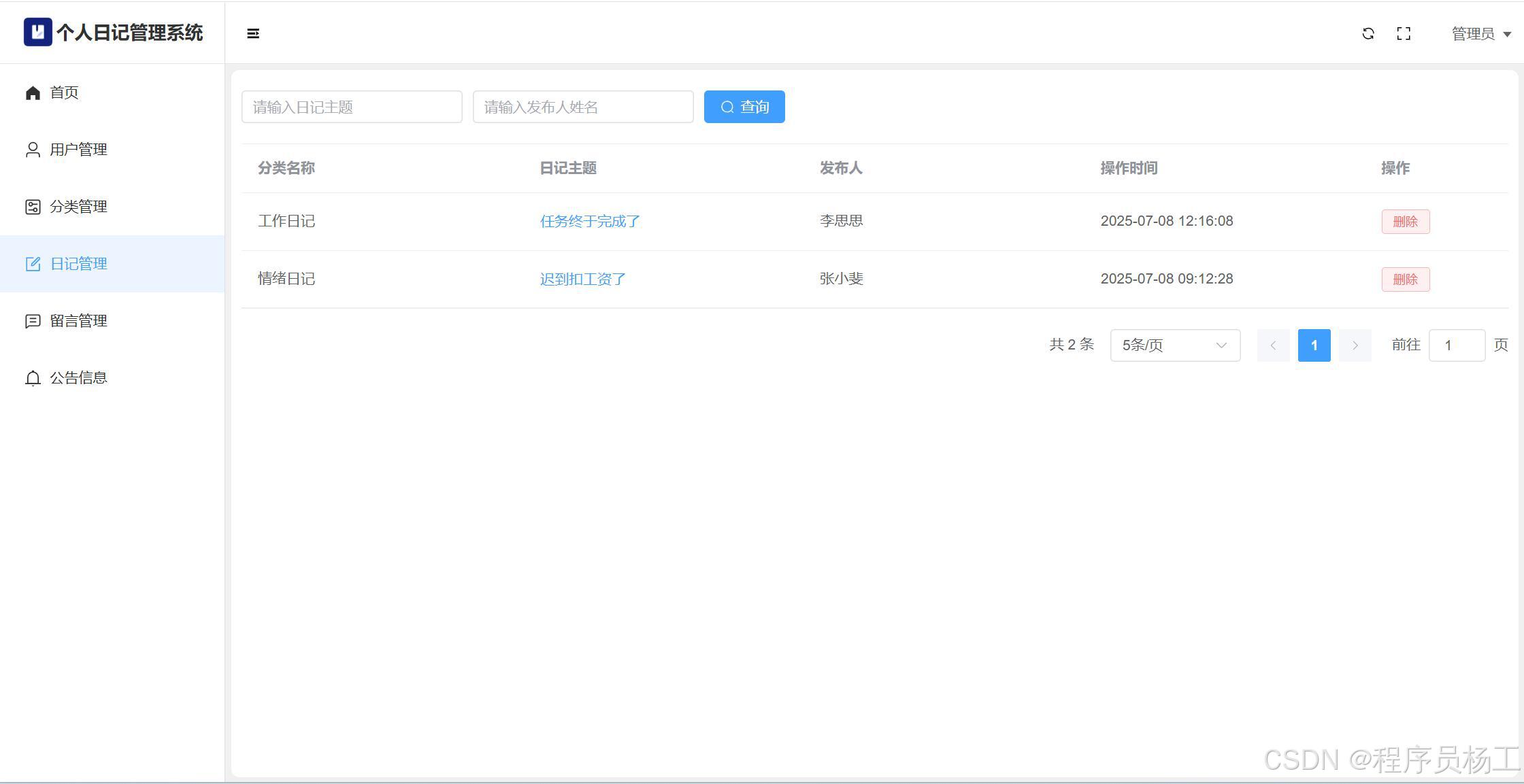Click the bell icon for 公告信息
Viewport: 1524px width, 784px height.
tap(33, 378)
